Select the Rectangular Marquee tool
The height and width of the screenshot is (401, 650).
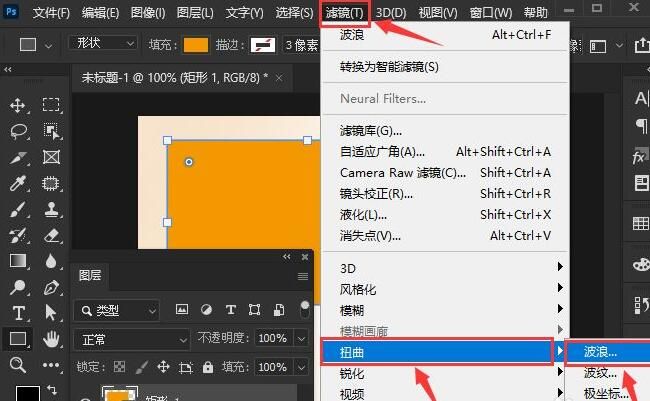[x=51, y=105]
